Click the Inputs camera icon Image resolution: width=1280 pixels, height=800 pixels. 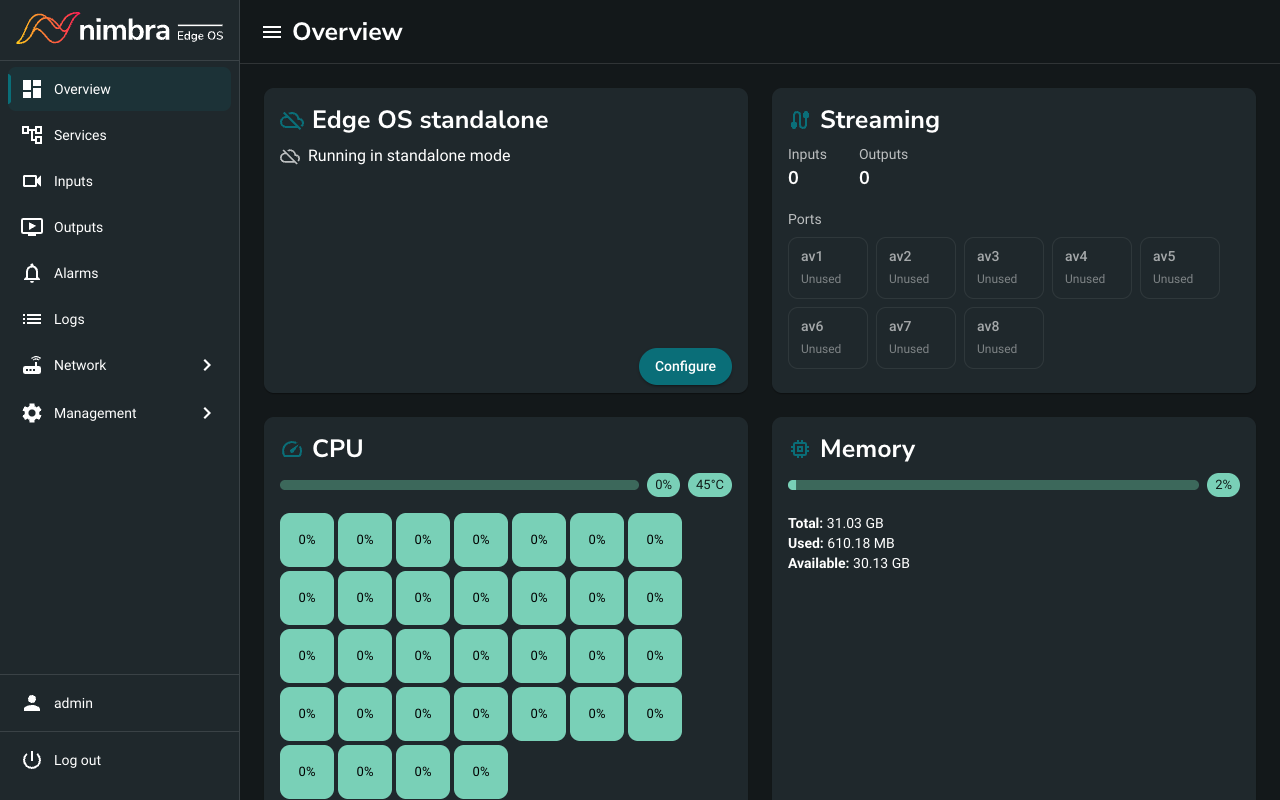click(32, 181)
